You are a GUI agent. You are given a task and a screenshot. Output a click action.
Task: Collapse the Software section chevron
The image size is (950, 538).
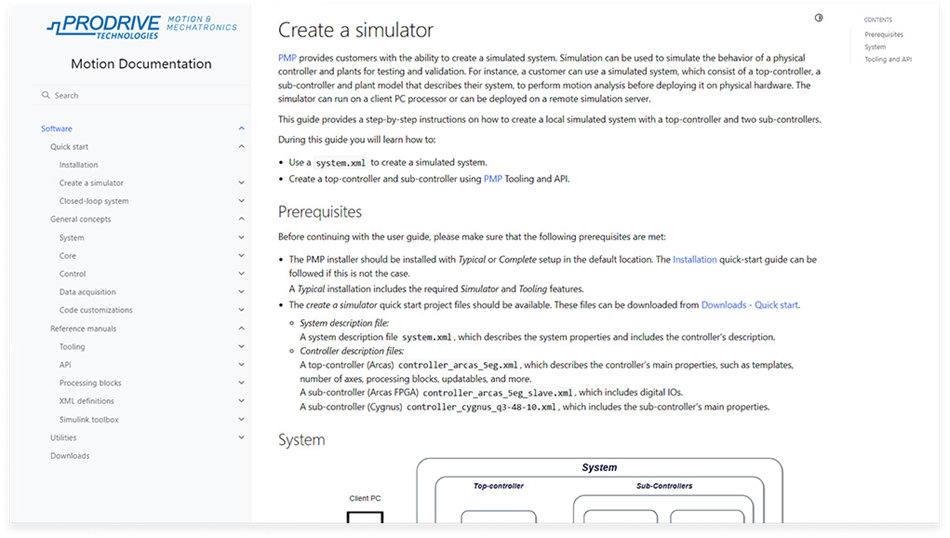(241, 129)
